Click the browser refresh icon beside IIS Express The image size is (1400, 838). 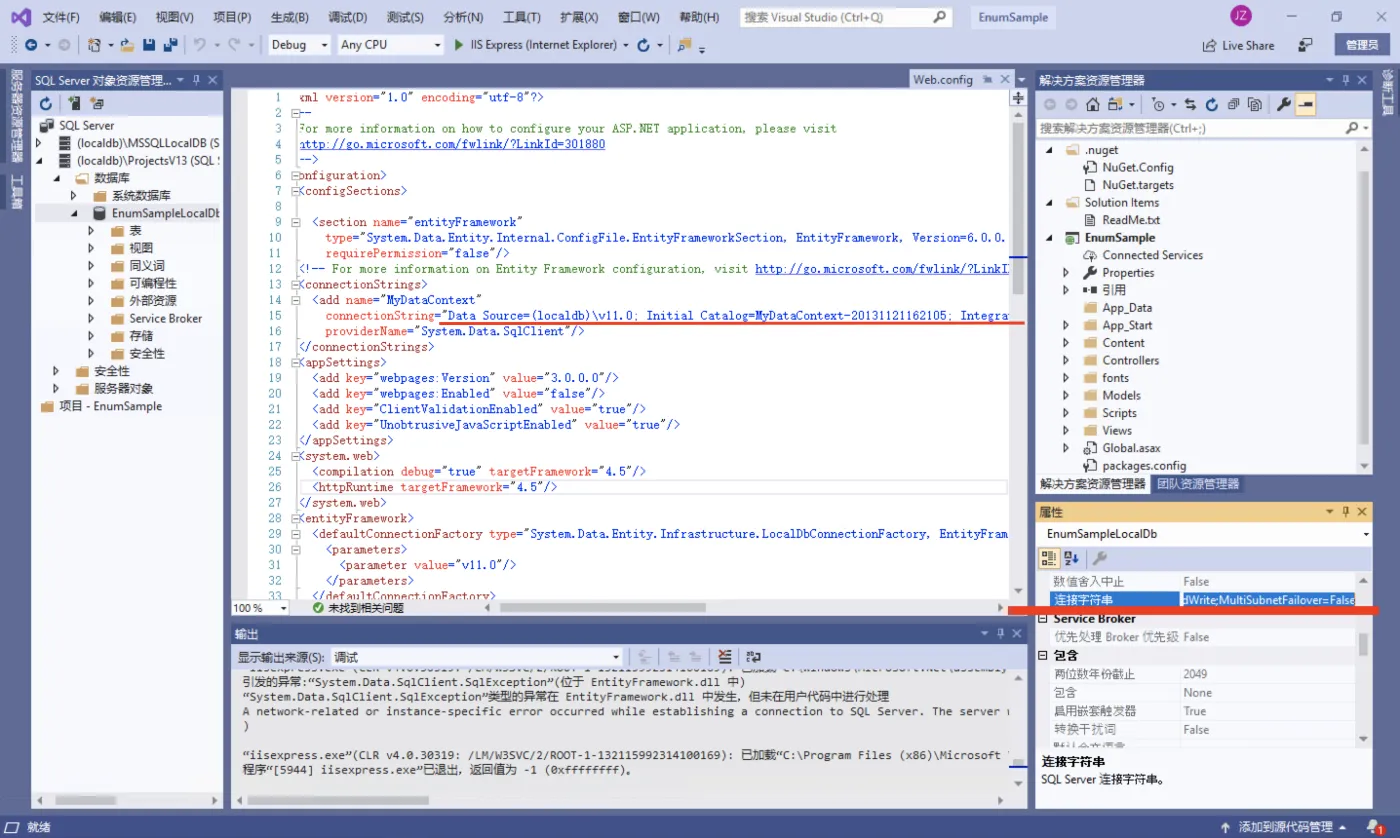click(644, 45)
